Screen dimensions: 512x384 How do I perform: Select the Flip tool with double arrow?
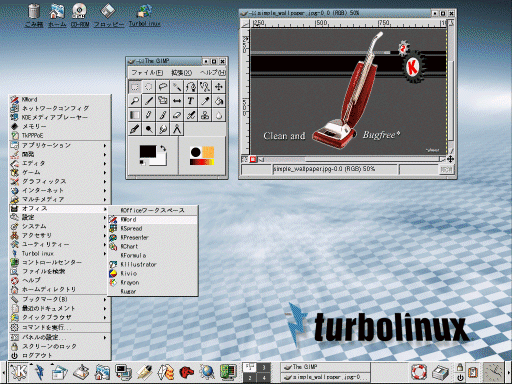(177, 101)
